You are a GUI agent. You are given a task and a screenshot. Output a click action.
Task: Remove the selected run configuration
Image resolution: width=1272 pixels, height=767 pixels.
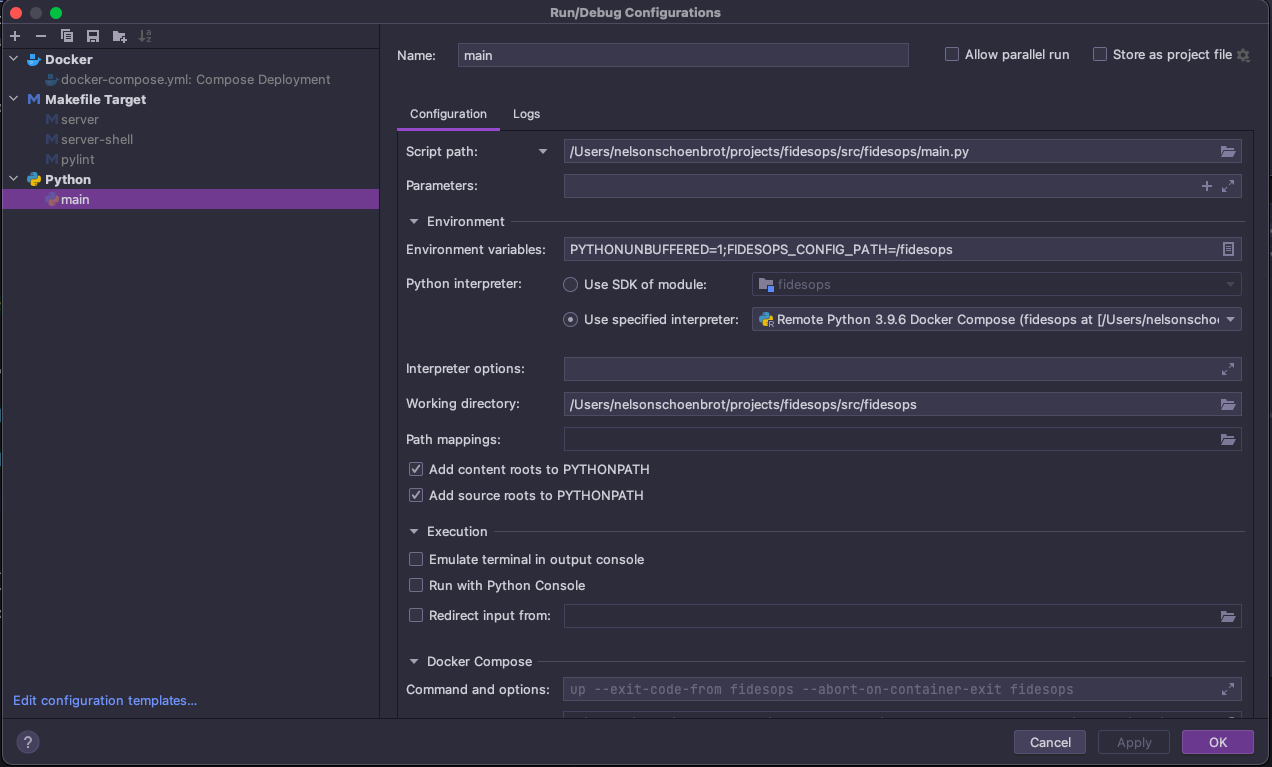click(x=39, y=35)
